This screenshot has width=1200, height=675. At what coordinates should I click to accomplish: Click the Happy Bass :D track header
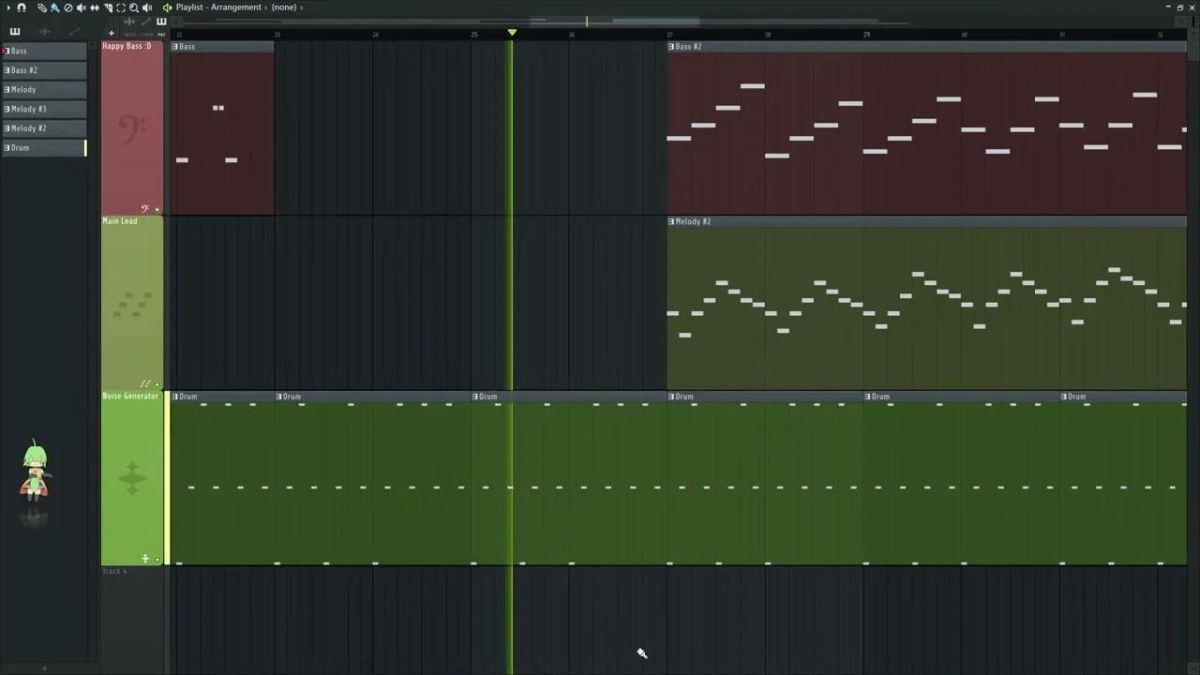[x=132, y=128]
